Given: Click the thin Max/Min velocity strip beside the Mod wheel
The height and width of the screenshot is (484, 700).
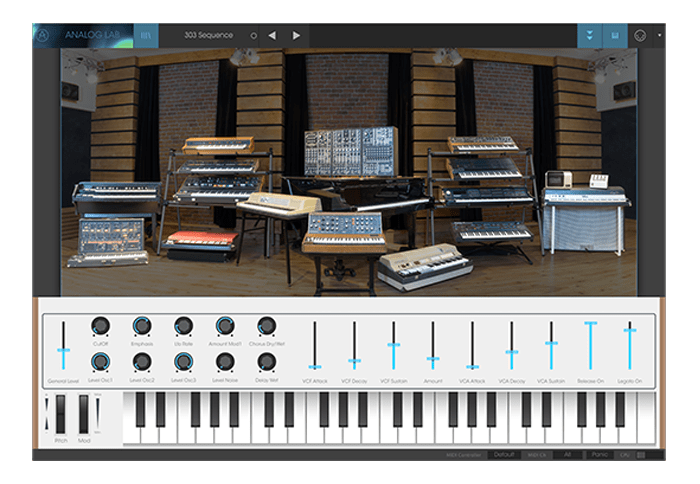Looking at the screenshot, I should (x=98, y=413).
